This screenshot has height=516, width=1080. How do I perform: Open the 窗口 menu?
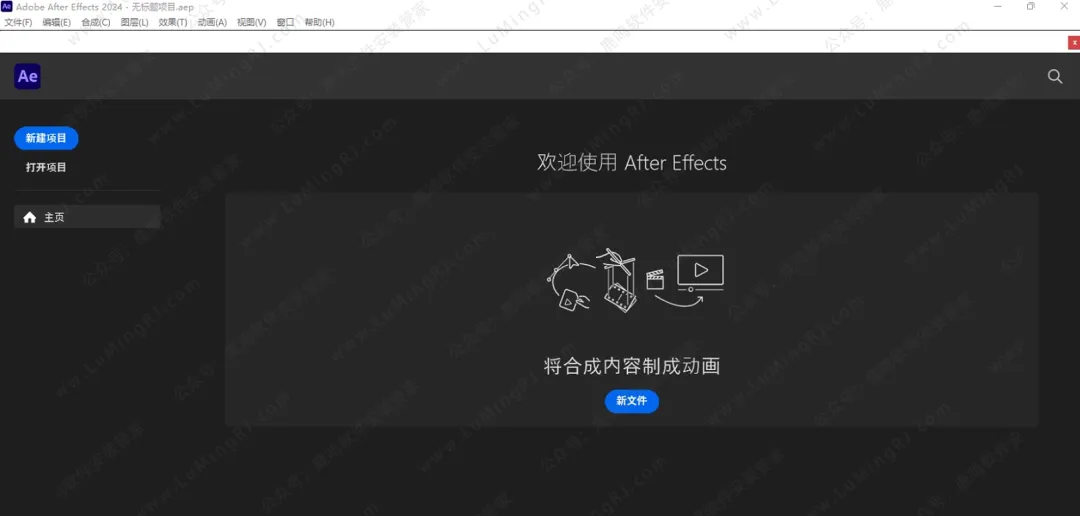point(285,22)
